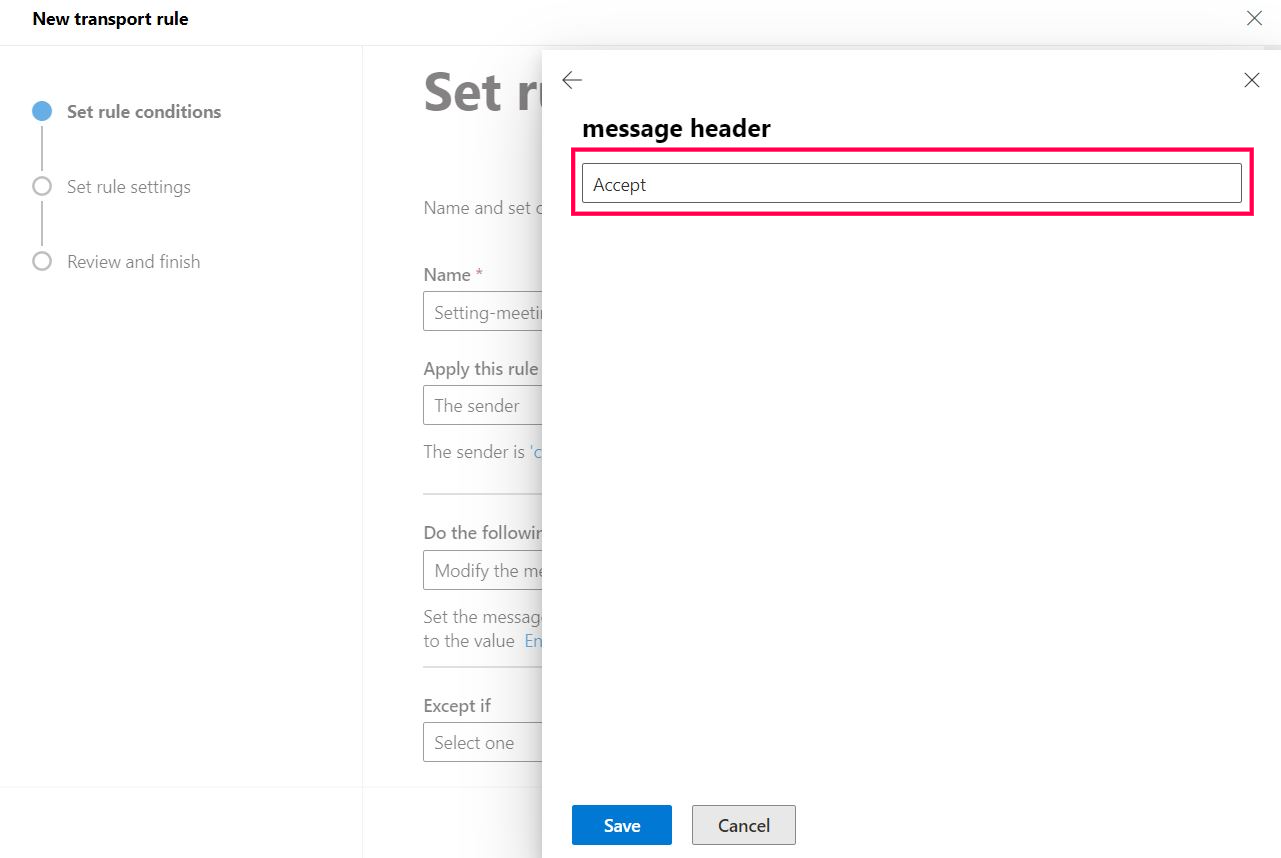Click the 'New transport rule' title text
This screenshot has height=858, width=1281.
coord(110,19)
